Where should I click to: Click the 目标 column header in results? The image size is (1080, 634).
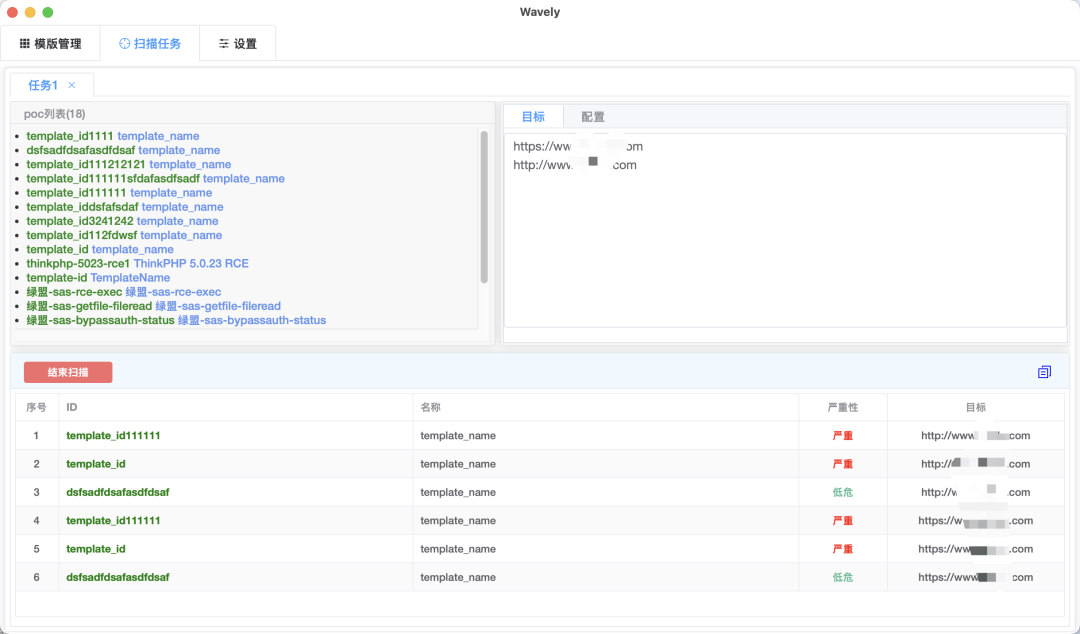click(976, 407)
